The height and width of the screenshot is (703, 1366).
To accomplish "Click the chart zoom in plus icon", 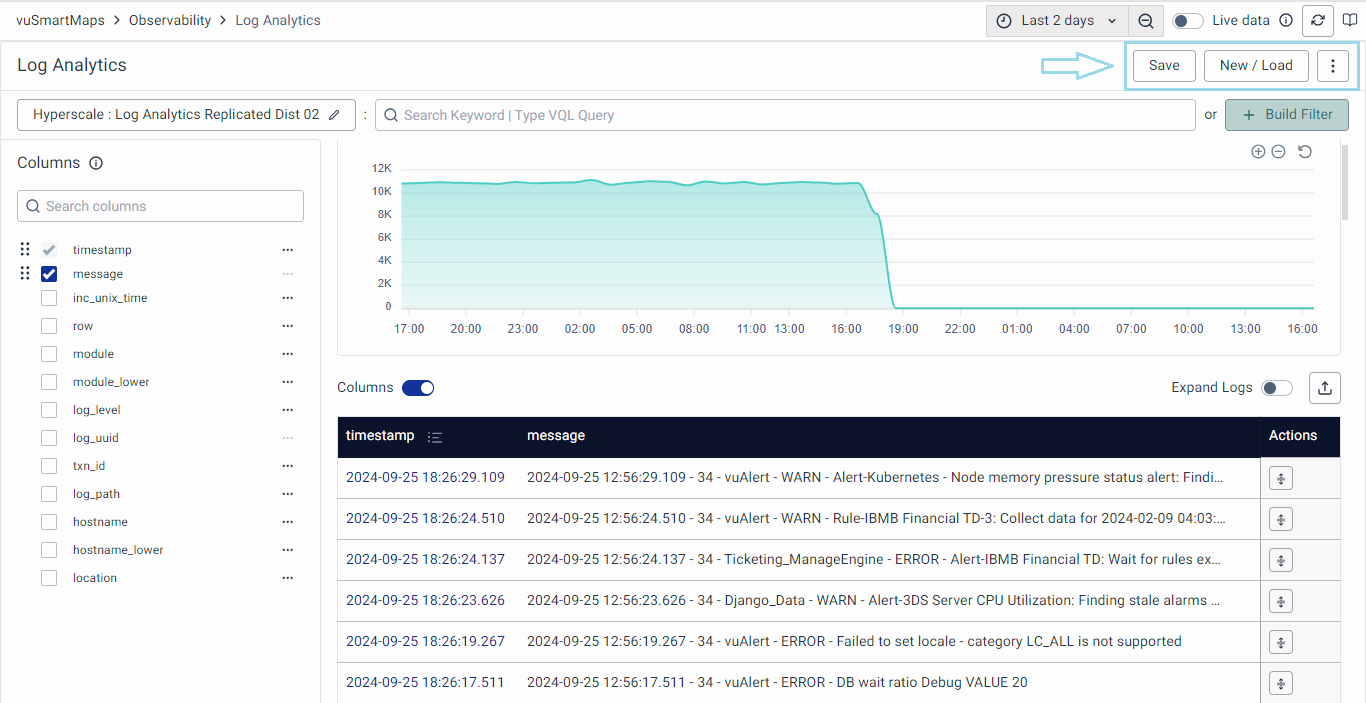I will click(x=1258, y=152).
